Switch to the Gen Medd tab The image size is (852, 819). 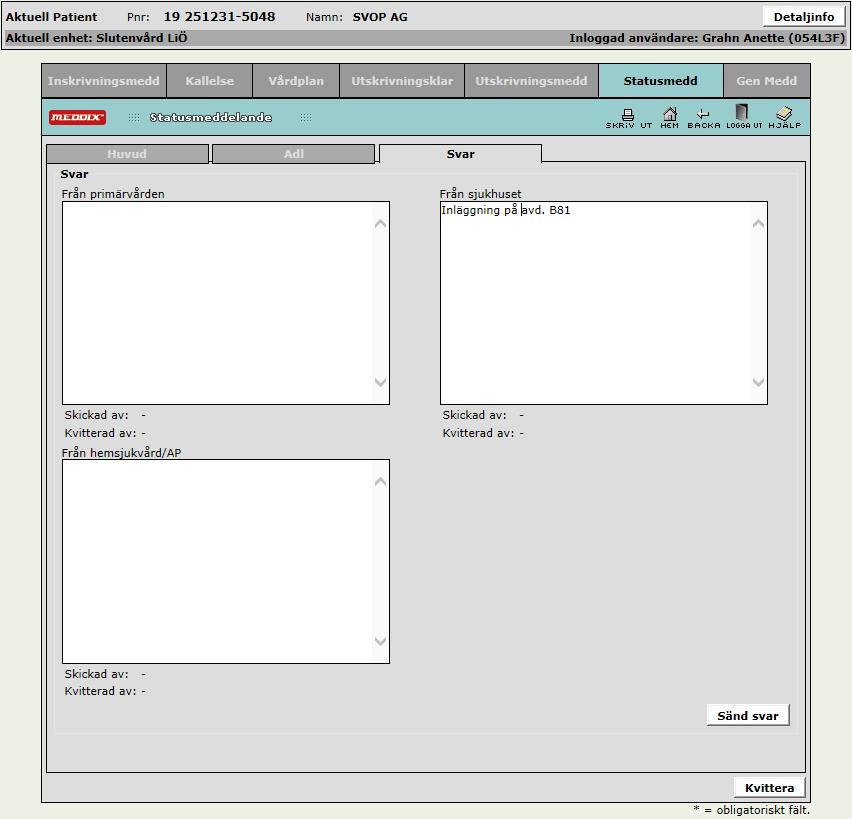pyautogui.click(x=766, y=81)
